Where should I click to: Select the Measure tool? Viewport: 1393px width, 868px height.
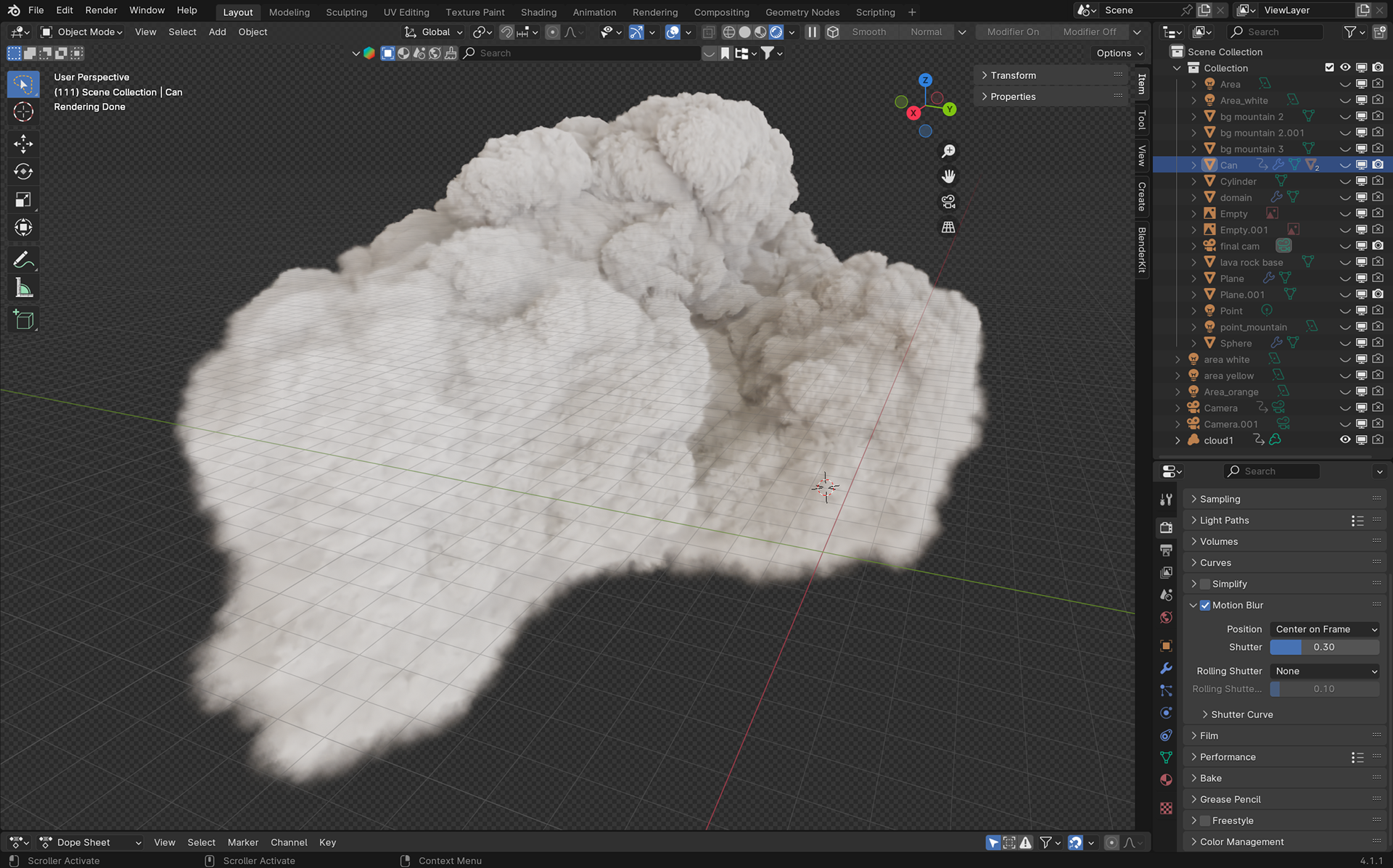[23, 289]
